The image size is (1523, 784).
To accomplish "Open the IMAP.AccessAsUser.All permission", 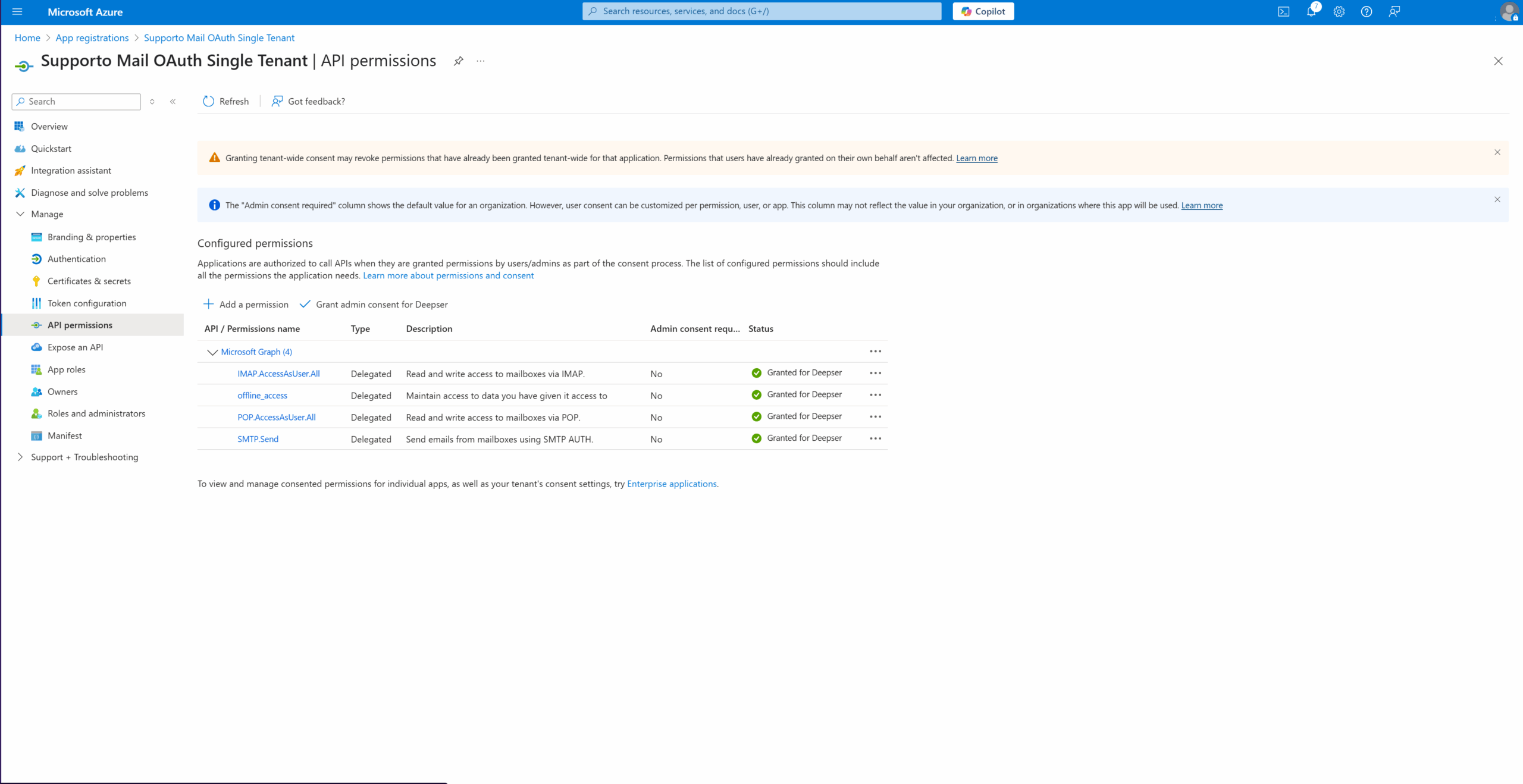I will pos(278,374).
